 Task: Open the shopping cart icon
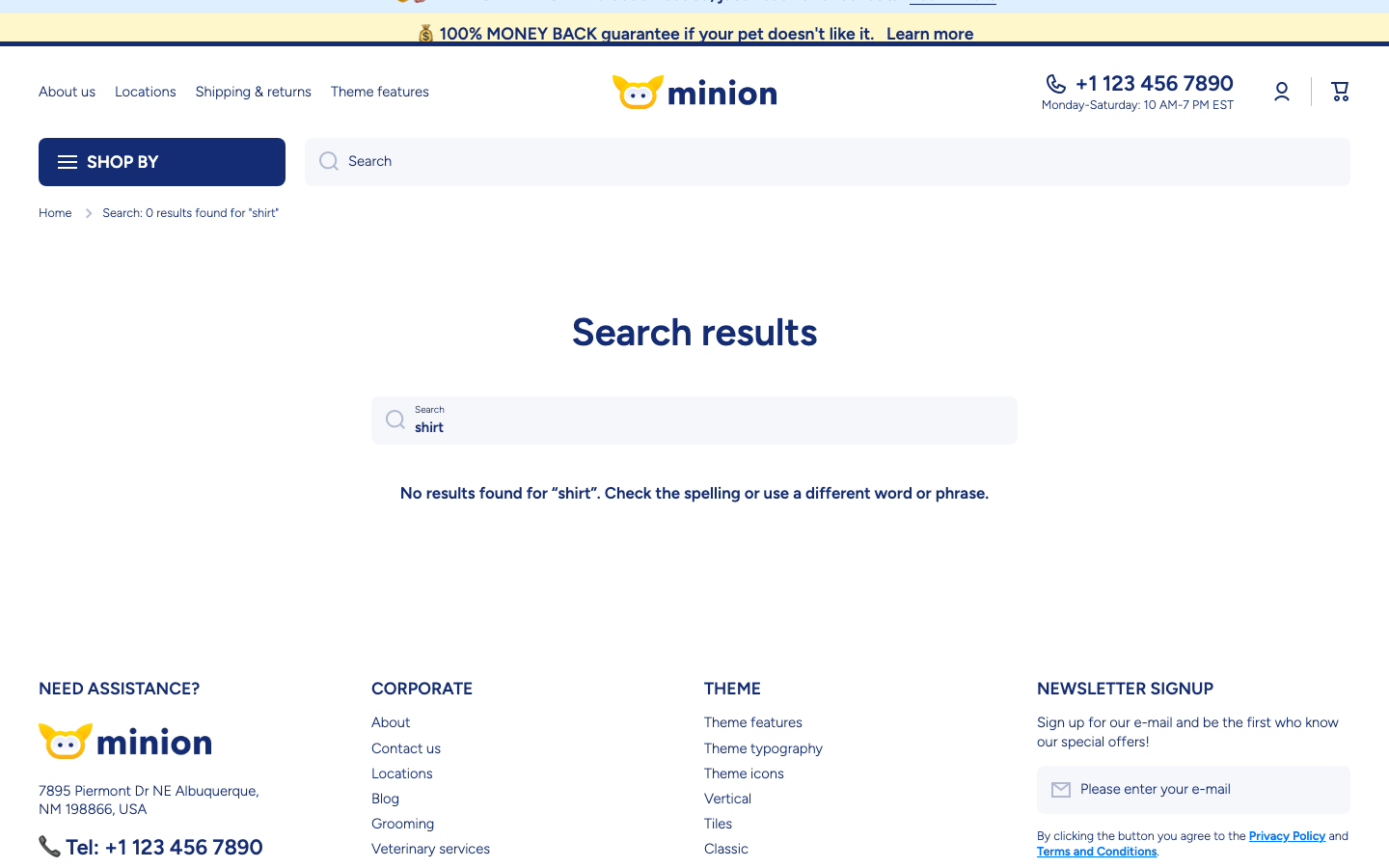click(x=1340, y=92)
